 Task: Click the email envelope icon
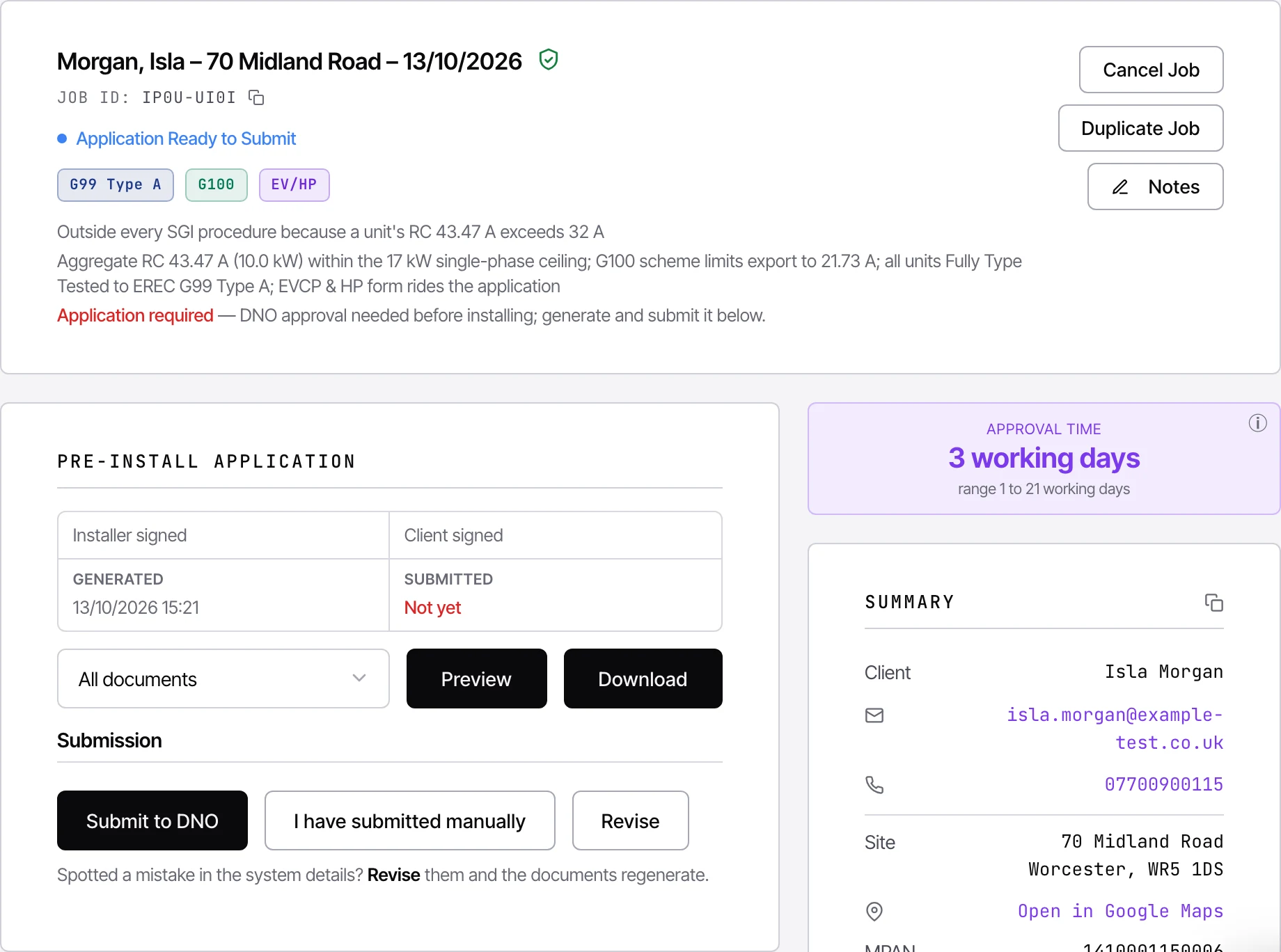point(874,715)
